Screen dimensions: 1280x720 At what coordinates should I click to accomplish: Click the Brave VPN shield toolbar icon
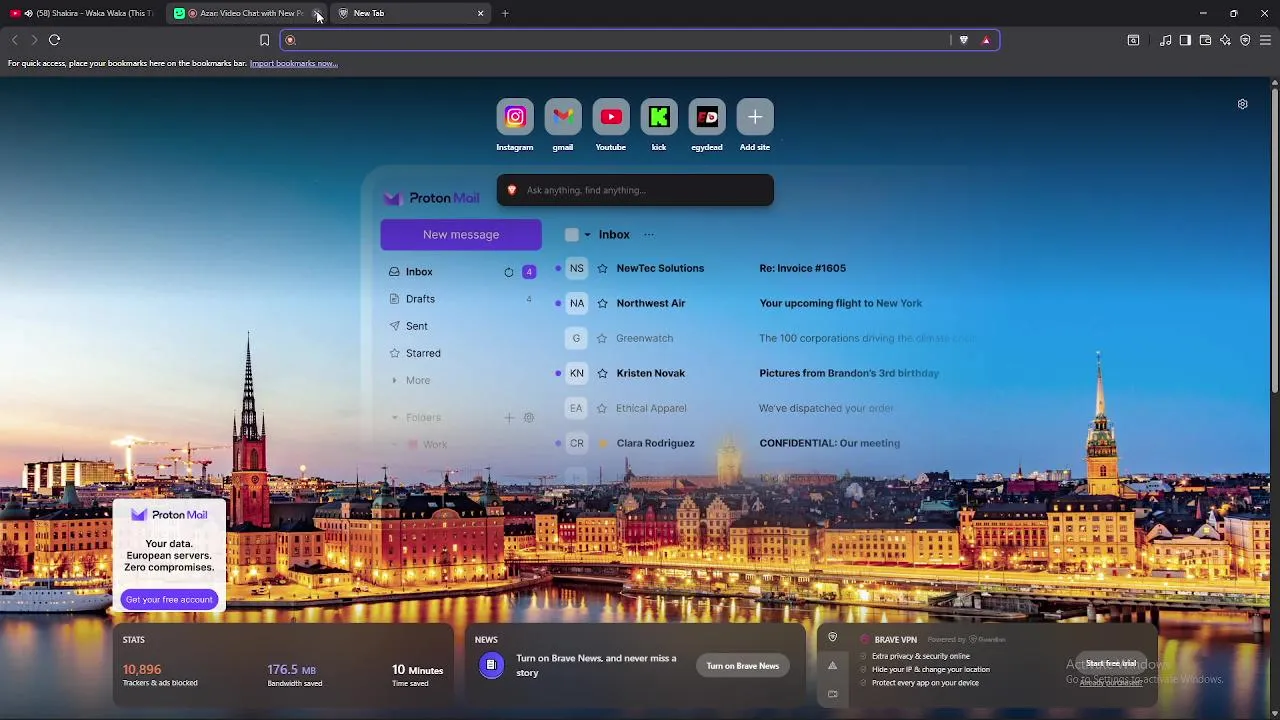tap(1245, 40)
